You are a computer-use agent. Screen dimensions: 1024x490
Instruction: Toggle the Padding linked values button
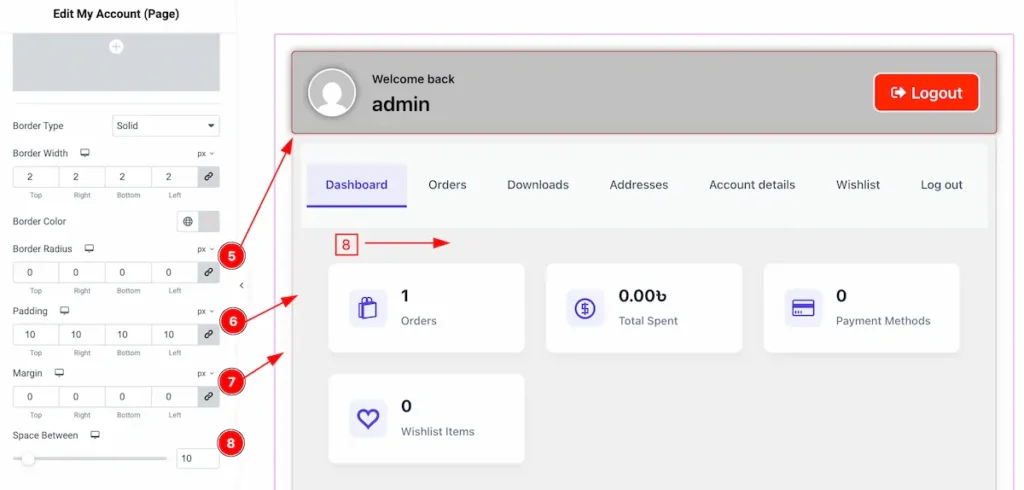pos(208,334)
